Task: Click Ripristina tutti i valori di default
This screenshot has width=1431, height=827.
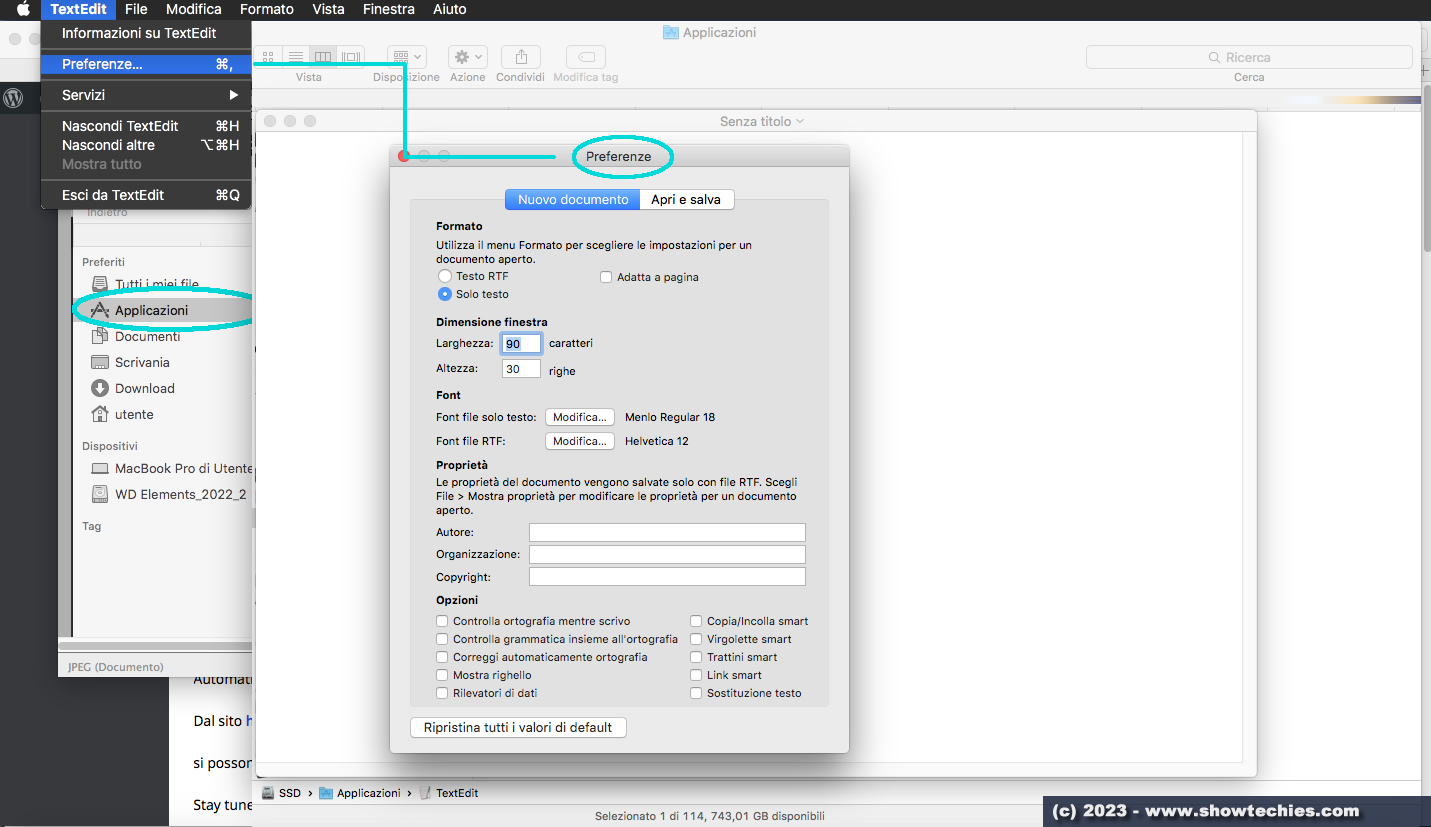Action: click(x=518, y=727)
